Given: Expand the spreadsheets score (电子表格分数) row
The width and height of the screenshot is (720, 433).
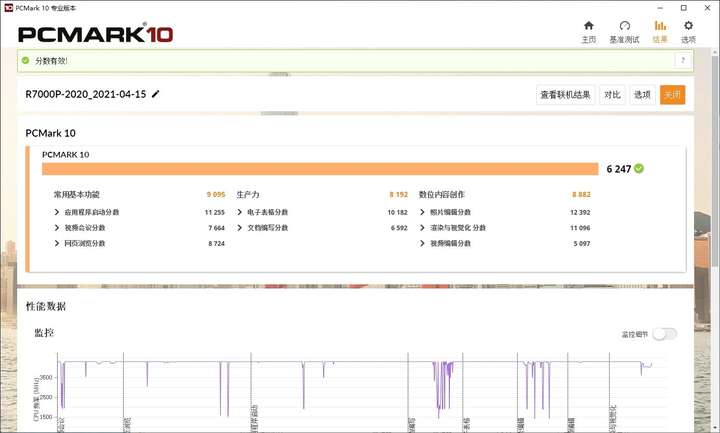Looking at the screenshot, I should [239, 212].
